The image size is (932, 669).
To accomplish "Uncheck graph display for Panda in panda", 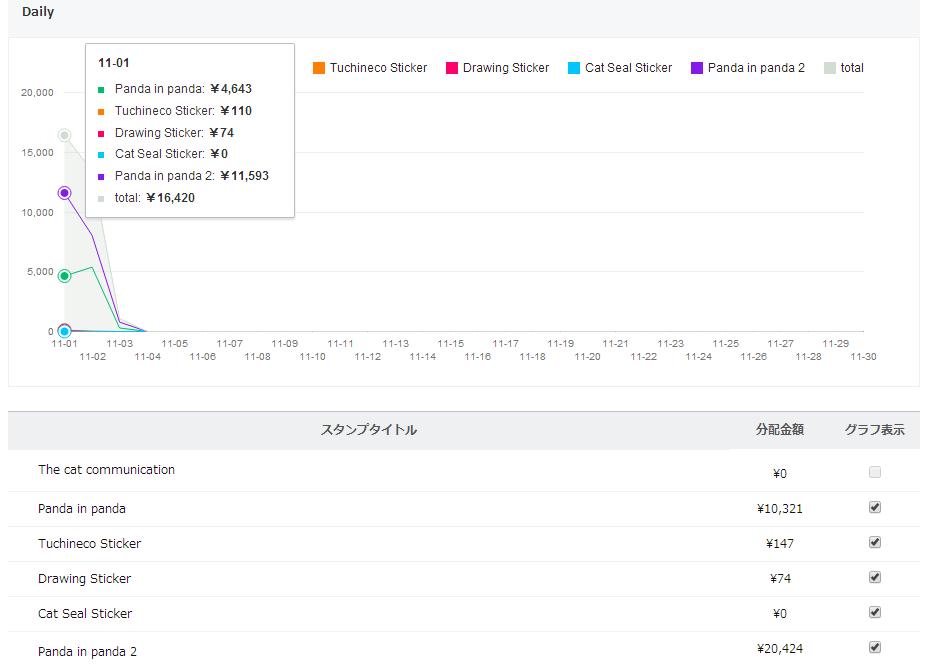I will (x=875, y=507).
